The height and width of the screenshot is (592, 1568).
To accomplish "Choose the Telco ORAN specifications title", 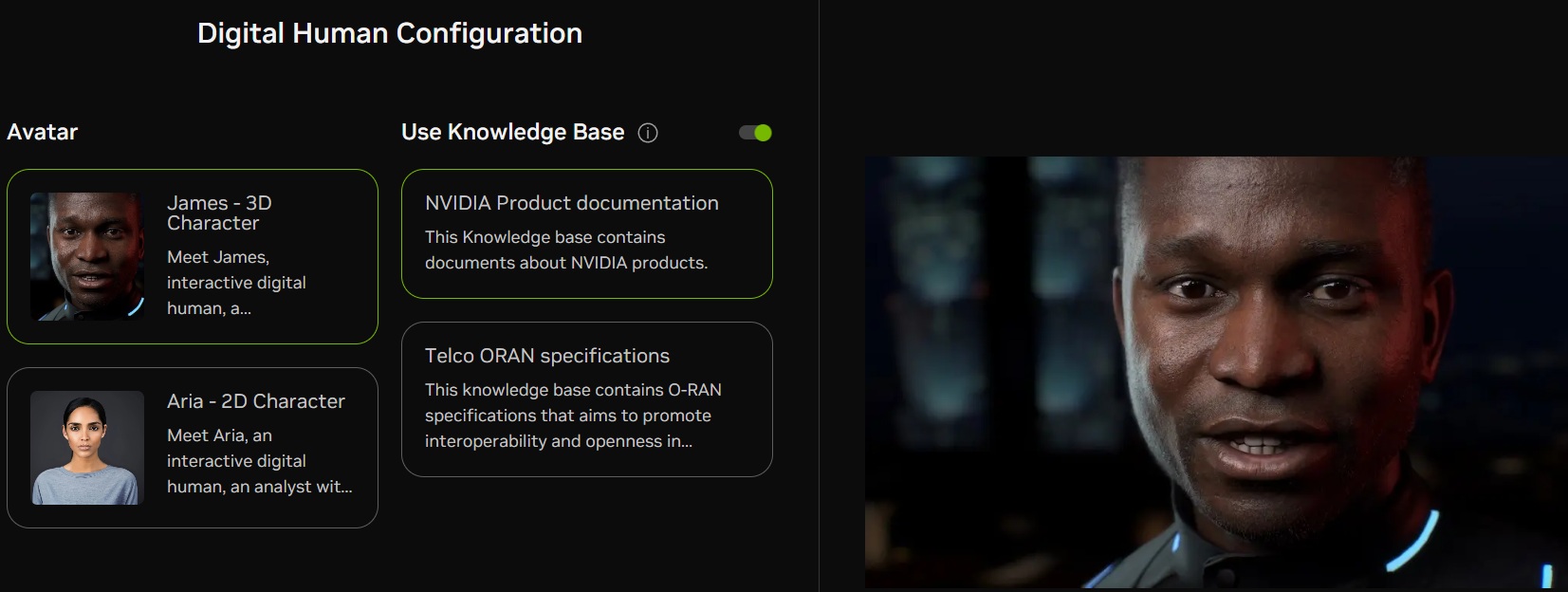I will [546, 356].
